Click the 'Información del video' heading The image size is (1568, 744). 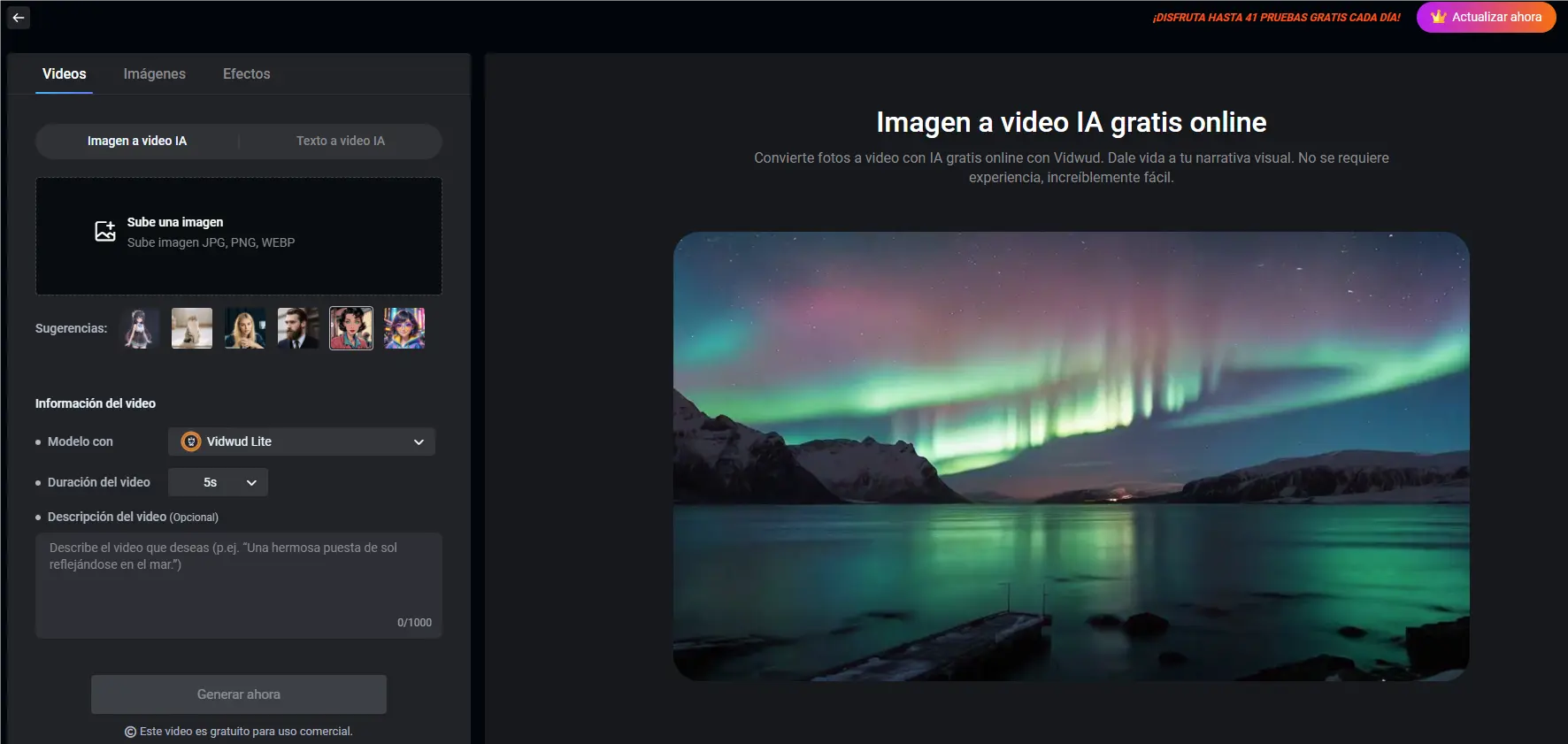[96, 403]
